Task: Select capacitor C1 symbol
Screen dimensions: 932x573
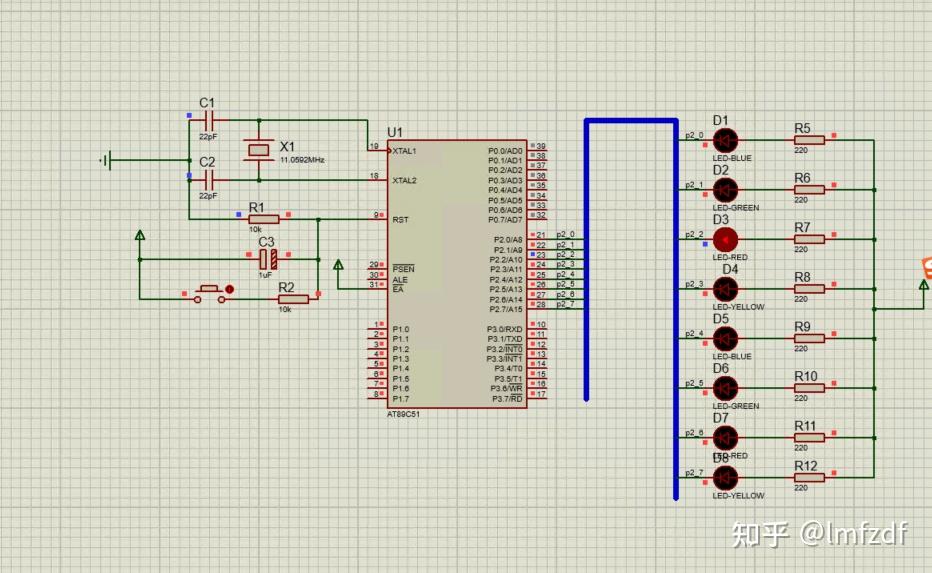Action: click(207, 121)
